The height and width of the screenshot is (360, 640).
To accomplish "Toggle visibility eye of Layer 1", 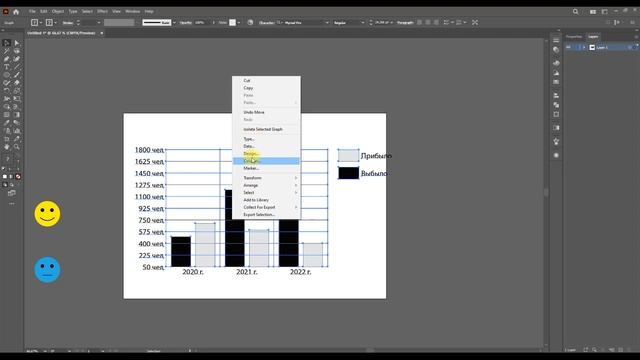I will coord(568,47).
